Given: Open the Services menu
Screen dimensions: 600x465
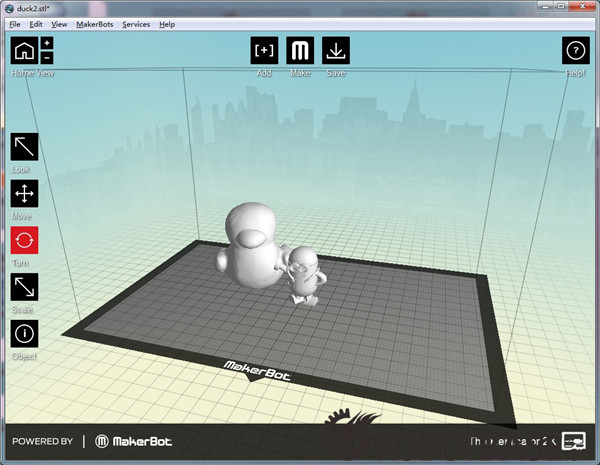Looking at the screenshot, I should point(136,23).
